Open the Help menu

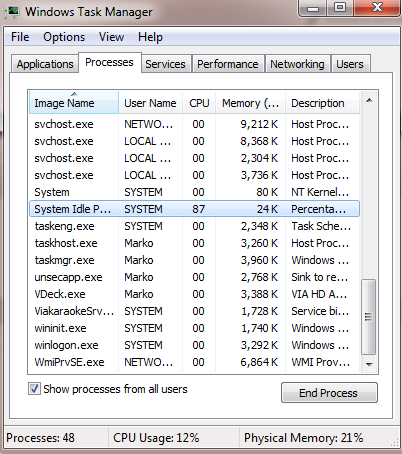click(150, 37)
